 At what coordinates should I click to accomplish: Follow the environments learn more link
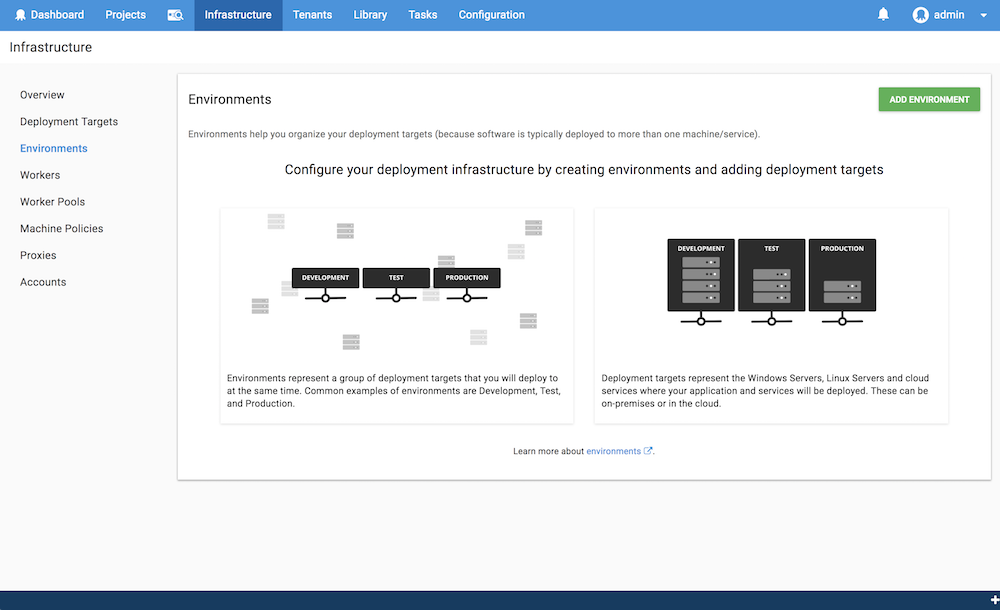click(614, 451)
